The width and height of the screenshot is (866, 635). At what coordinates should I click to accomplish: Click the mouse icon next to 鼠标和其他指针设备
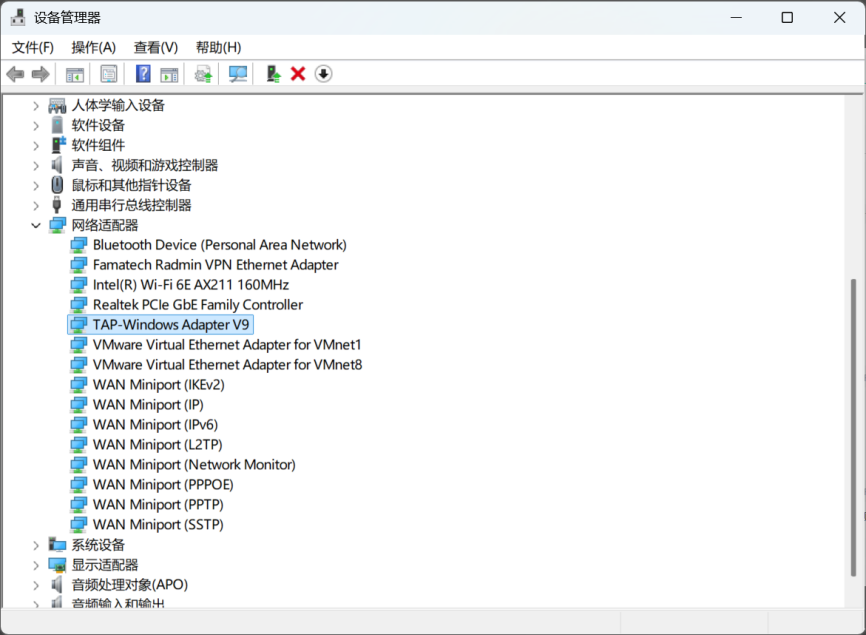[x=57, y=185]
